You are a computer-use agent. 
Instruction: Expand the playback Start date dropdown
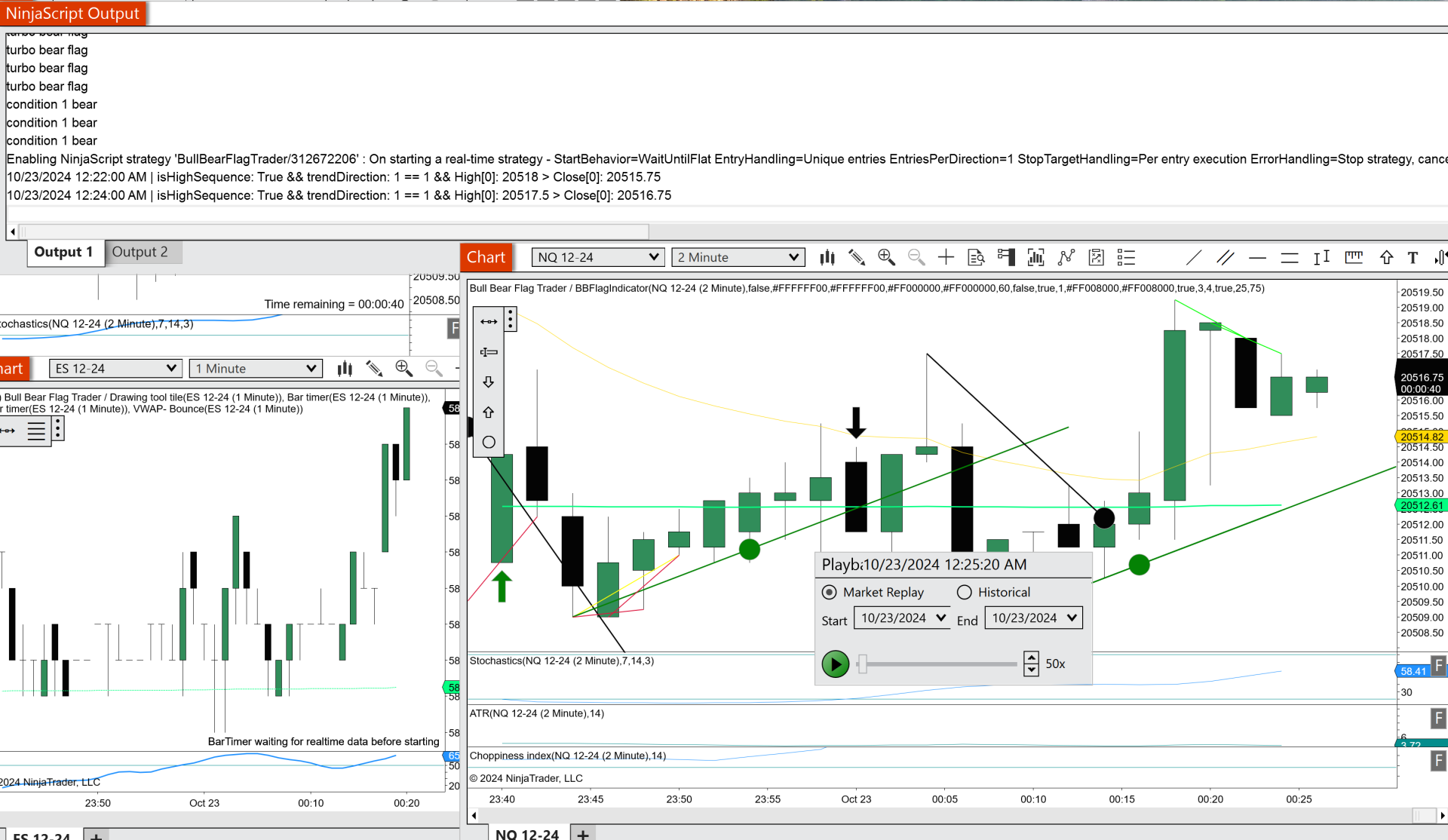pyautogui.click(x=940, y=618)
